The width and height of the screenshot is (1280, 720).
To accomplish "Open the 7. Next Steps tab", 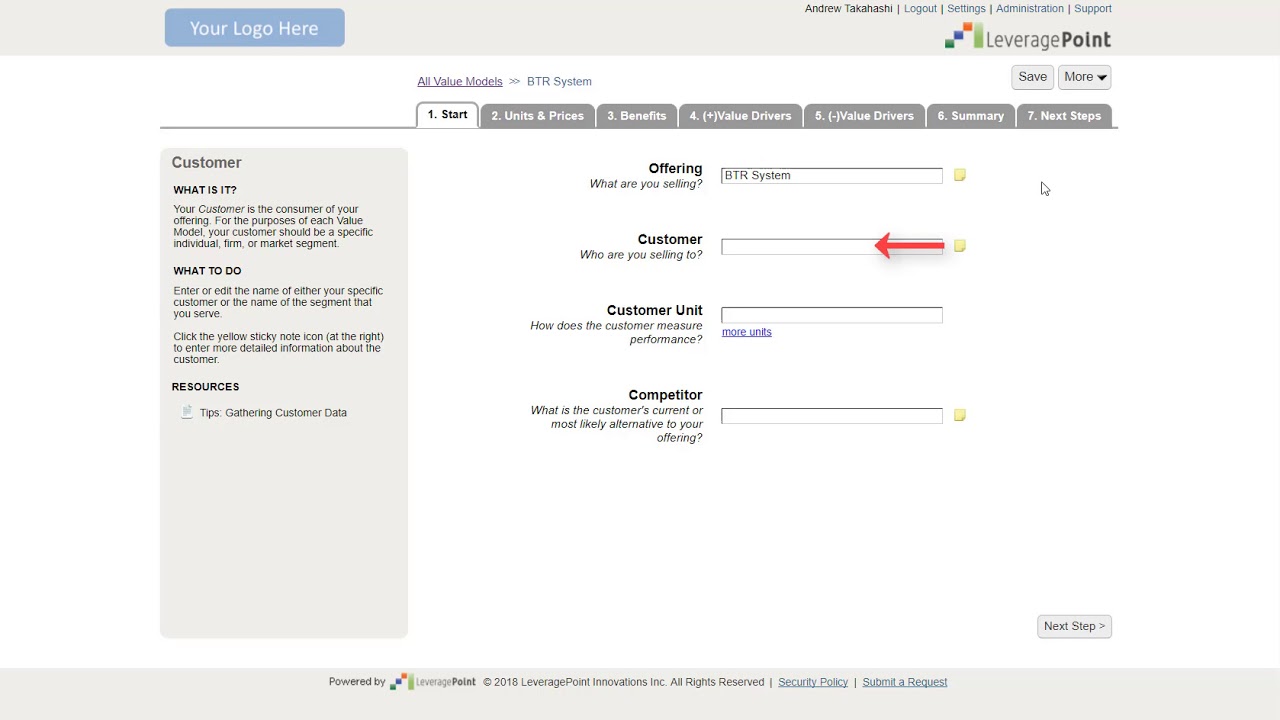I will (1064, 116).
